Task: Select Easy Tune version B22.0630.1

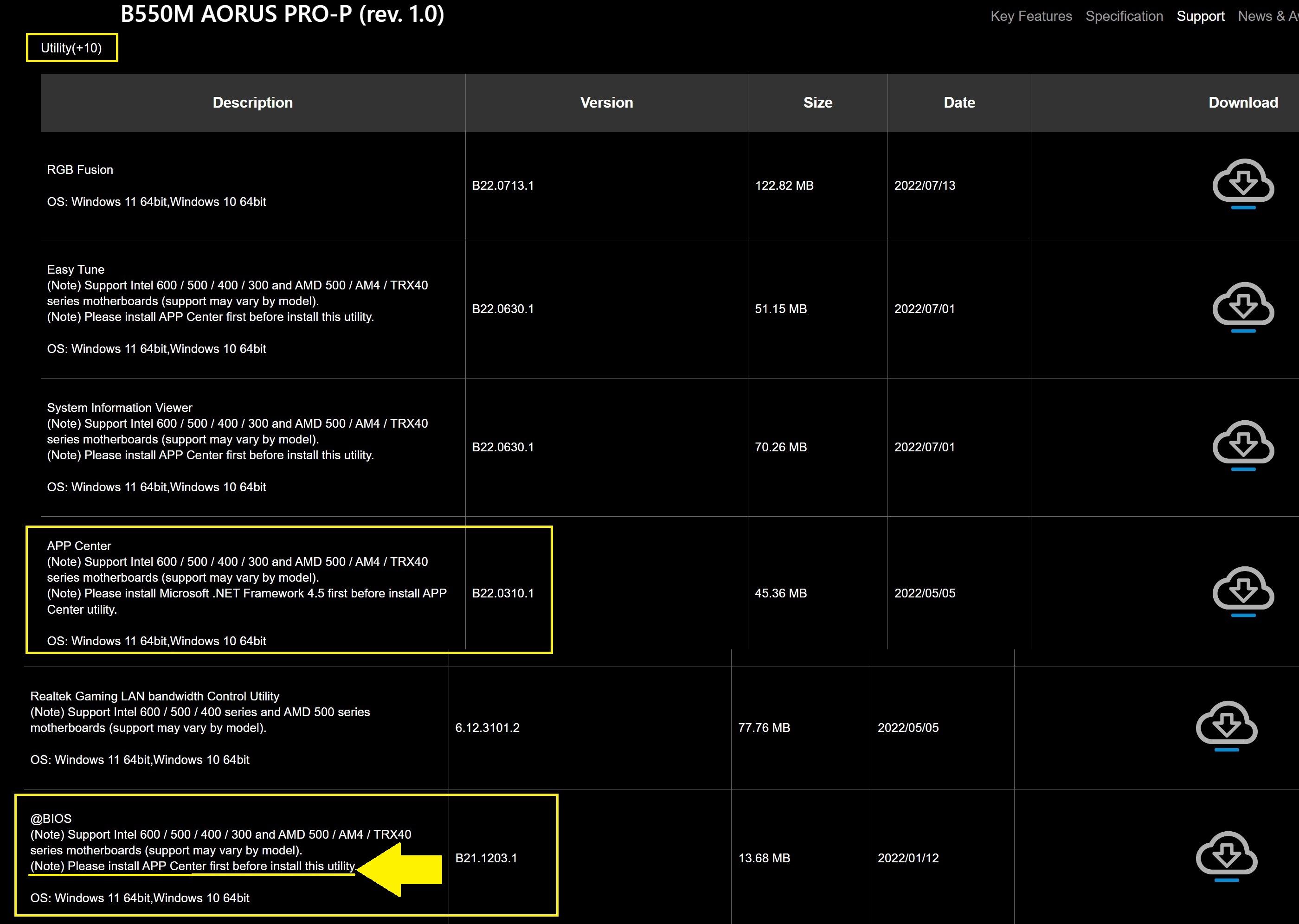Action: tap(503, 309)
